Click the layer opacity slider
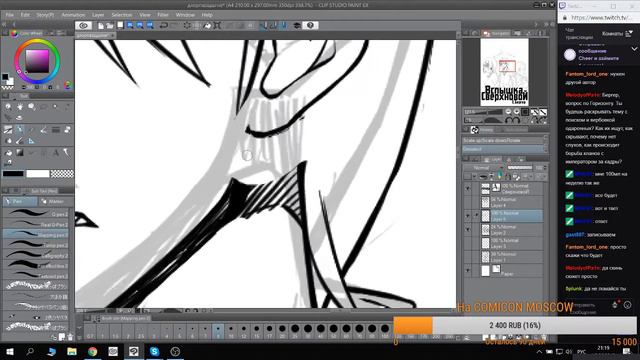 click(x=520, y=168)
